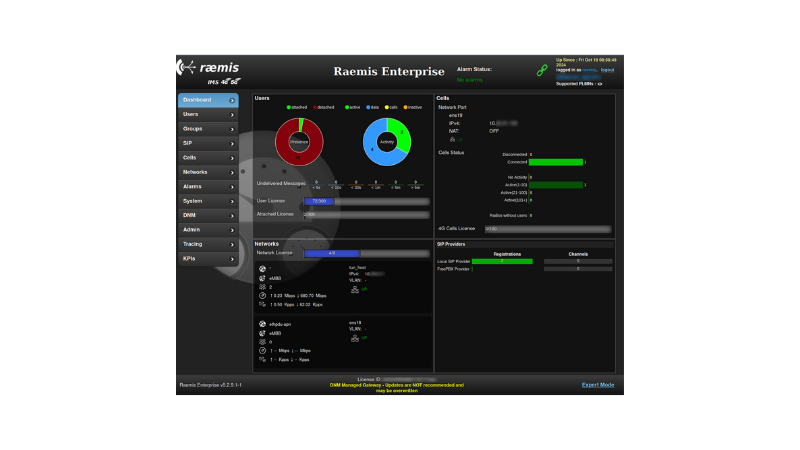Click the 4G Cells License bar
The height and width of the screenshot is (450, 800).
(548, 229)
